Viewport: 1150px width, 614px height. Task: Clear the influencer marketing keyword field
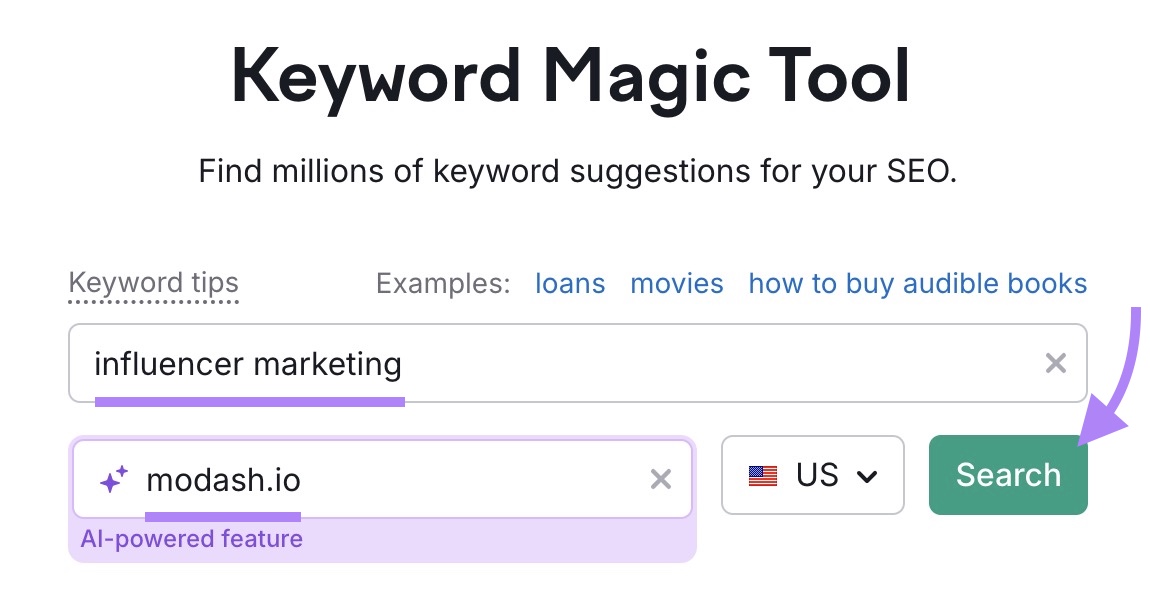point(1056,363)
